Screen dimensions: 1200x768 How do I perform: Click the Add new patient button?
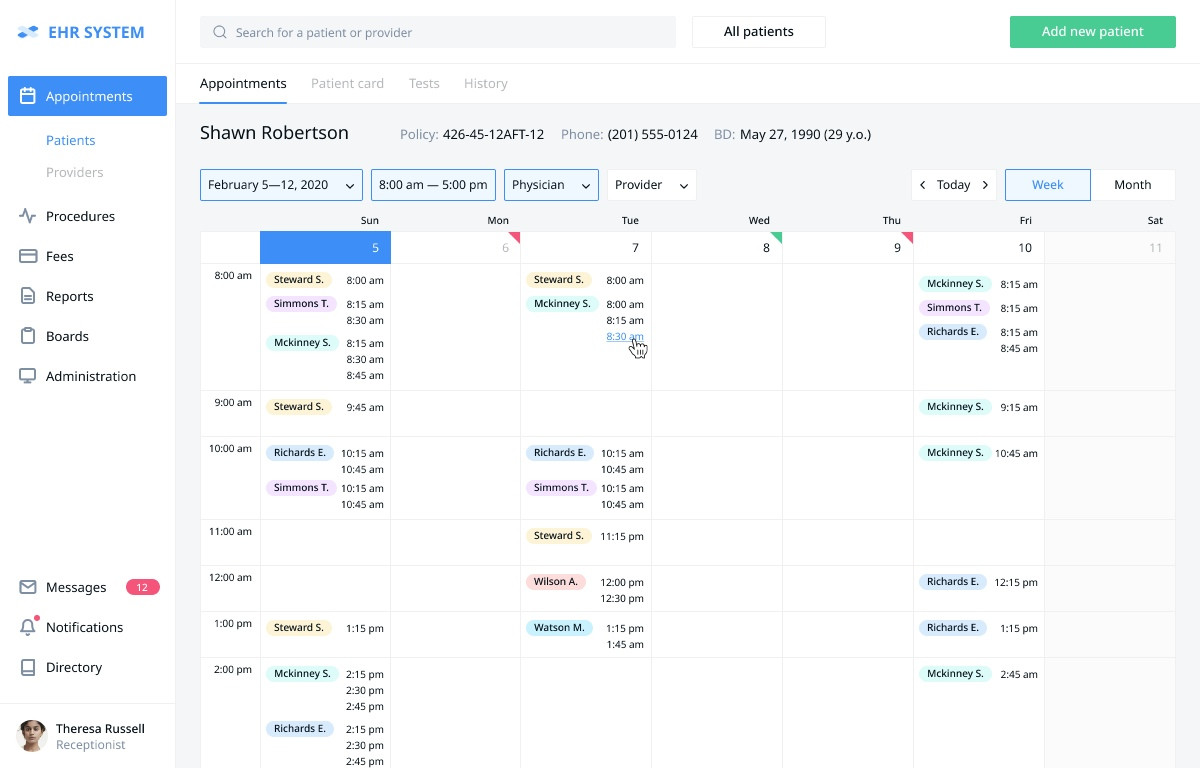pos(1092,32)
